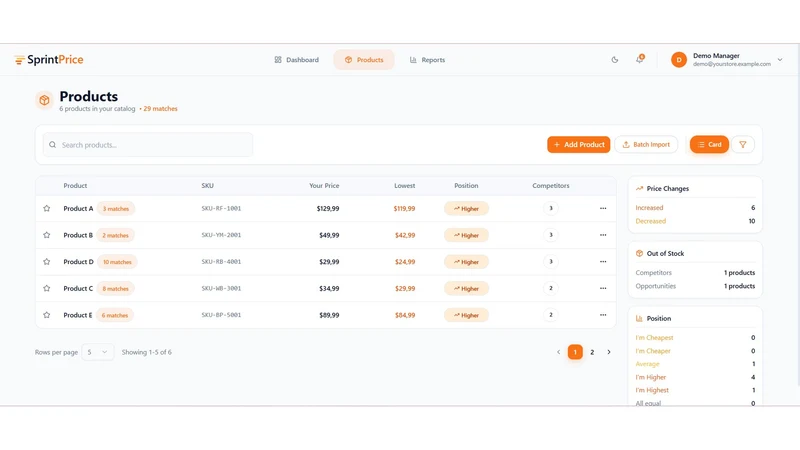This screenshot has width=800, height=450.
Task: Sort by the Position column header
Action: coord(466,186)
